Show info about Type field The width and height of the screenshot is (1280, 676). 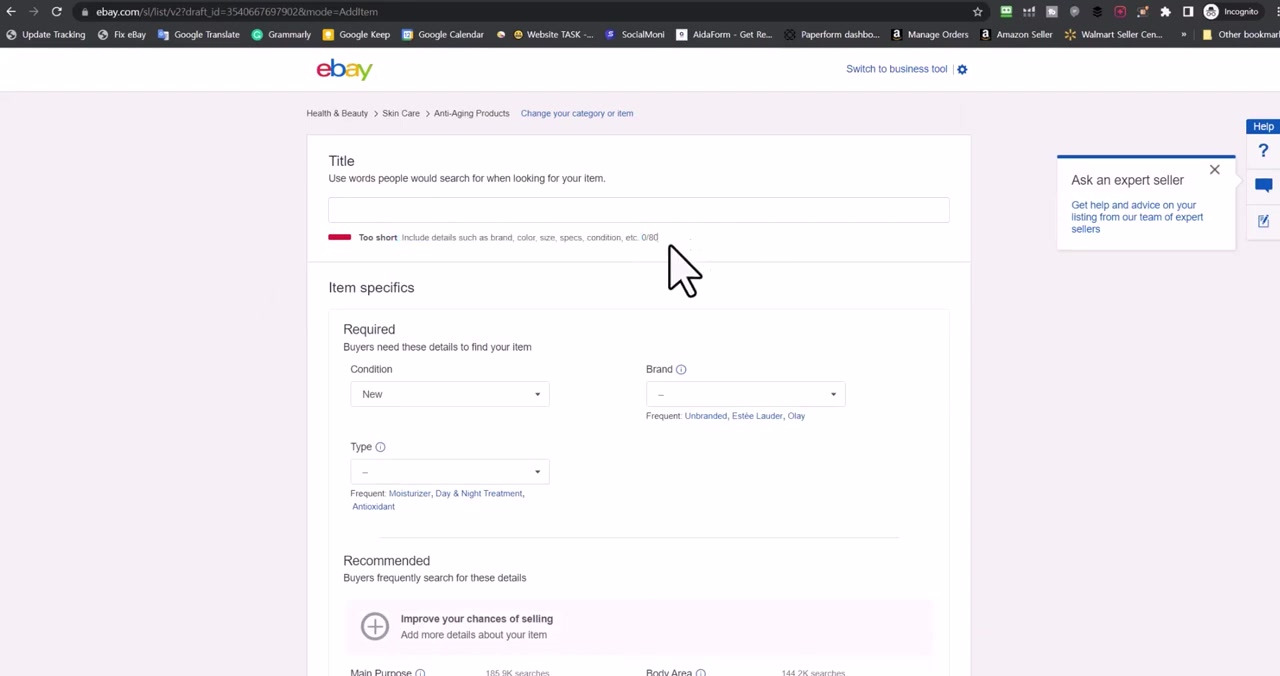[x=380, y=447]
